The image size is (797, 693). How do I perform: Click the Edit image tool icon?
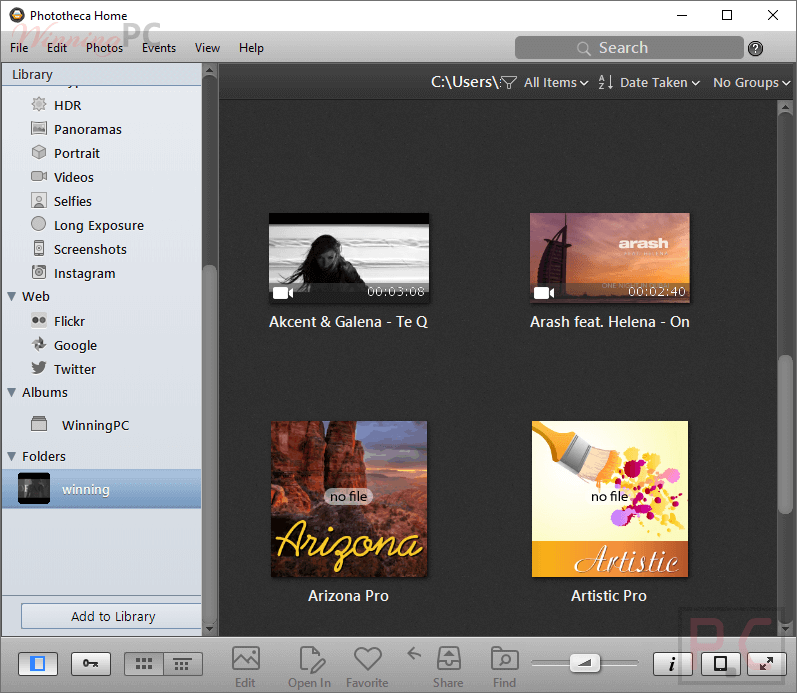tap(246, 658)
